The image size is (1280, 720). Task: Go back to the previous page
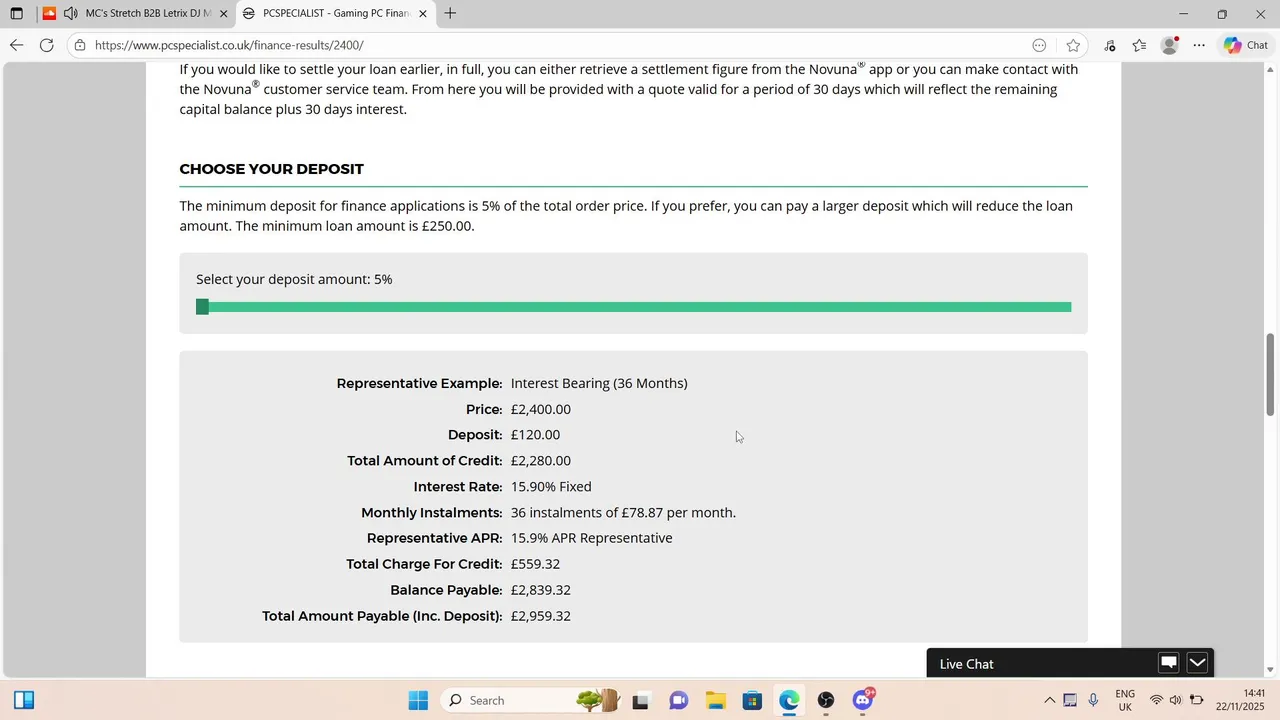(16, 45)
